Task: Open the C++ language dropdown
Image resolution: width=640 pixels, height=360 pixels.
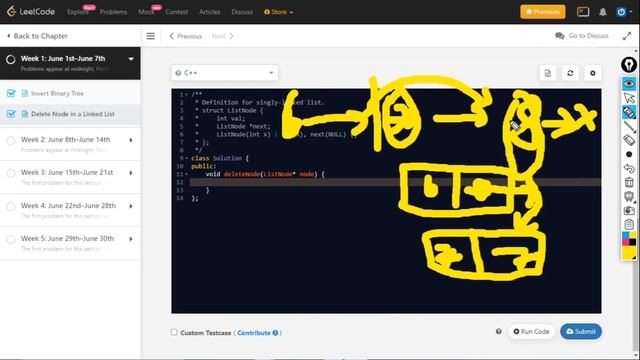Action: coord(224,73)
